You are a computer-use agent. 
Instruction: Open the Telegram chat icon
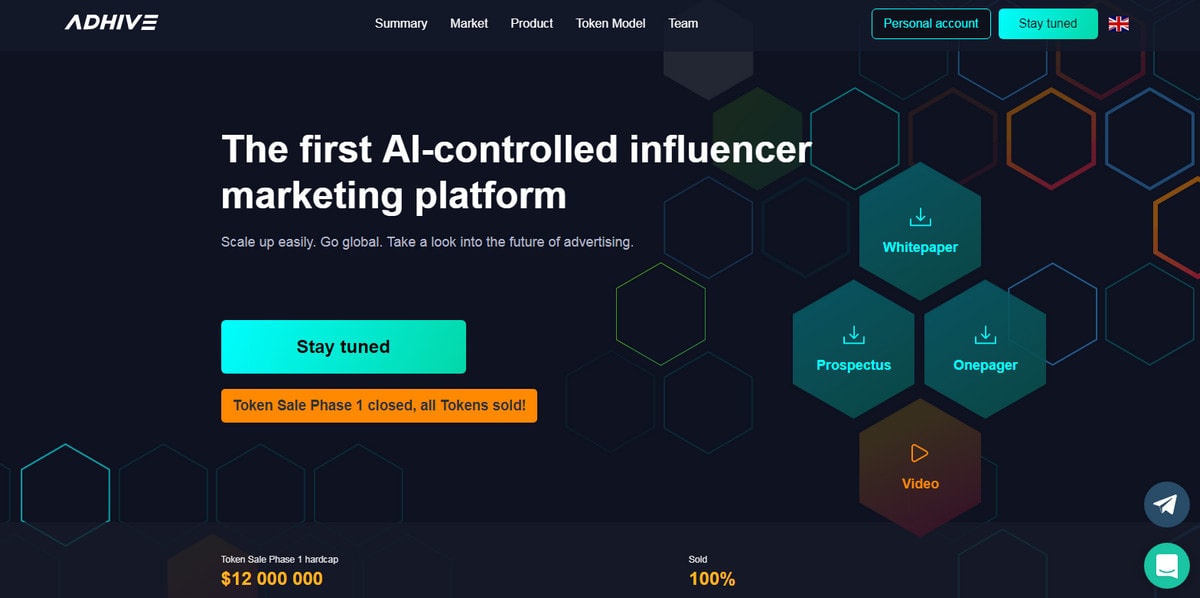[1166, 504]
